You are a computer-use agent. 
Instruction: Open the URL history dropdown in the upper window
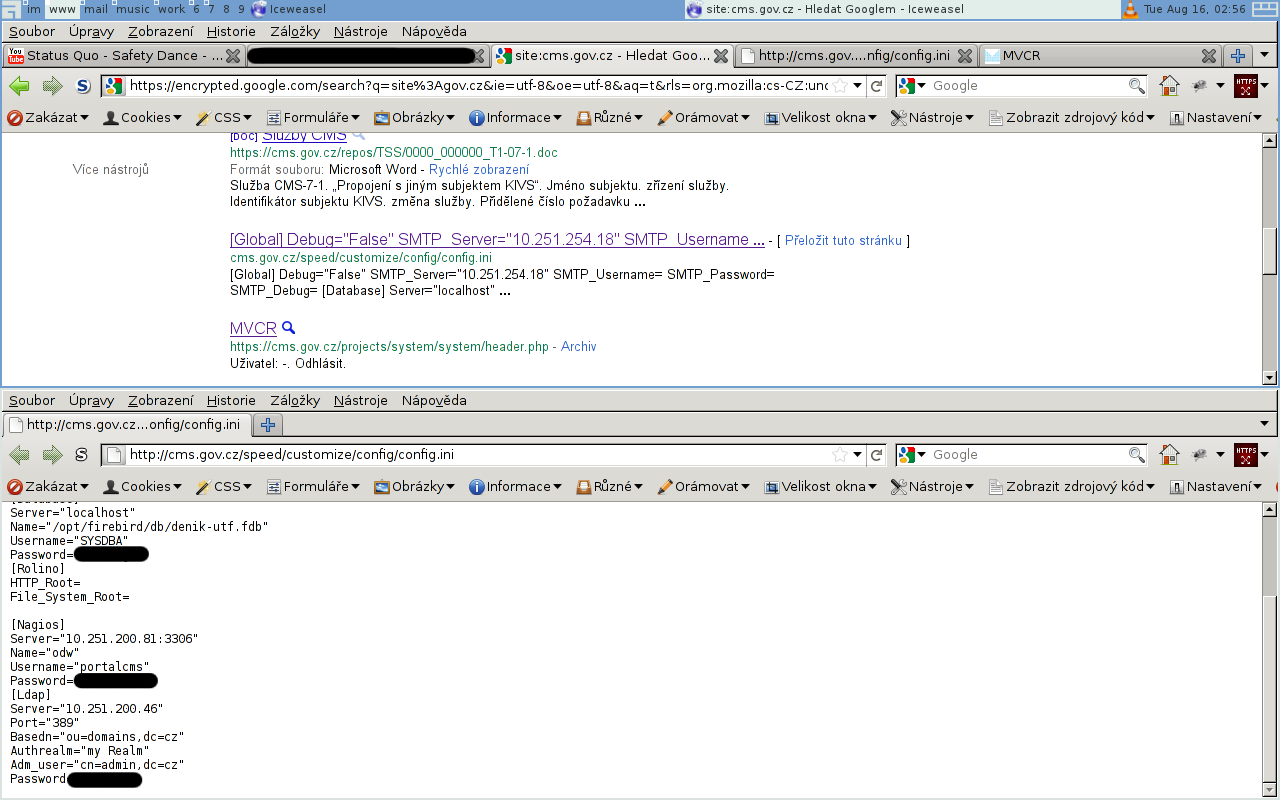coord(858,86)
